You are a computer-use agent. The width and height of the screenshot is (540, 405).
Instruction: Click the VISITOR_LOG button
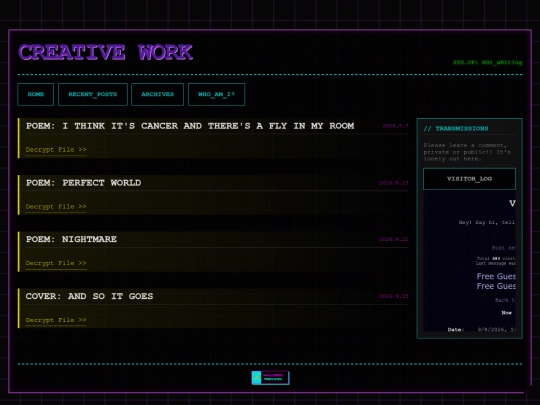469,179
